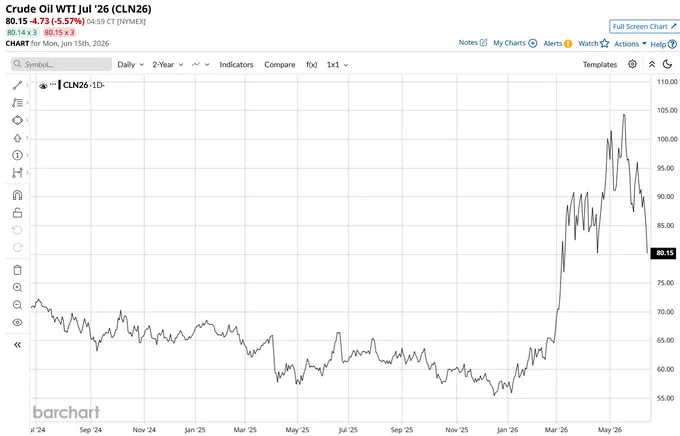Delete drawings with the trash icon
680x436 pixels.
coord(17,270)
